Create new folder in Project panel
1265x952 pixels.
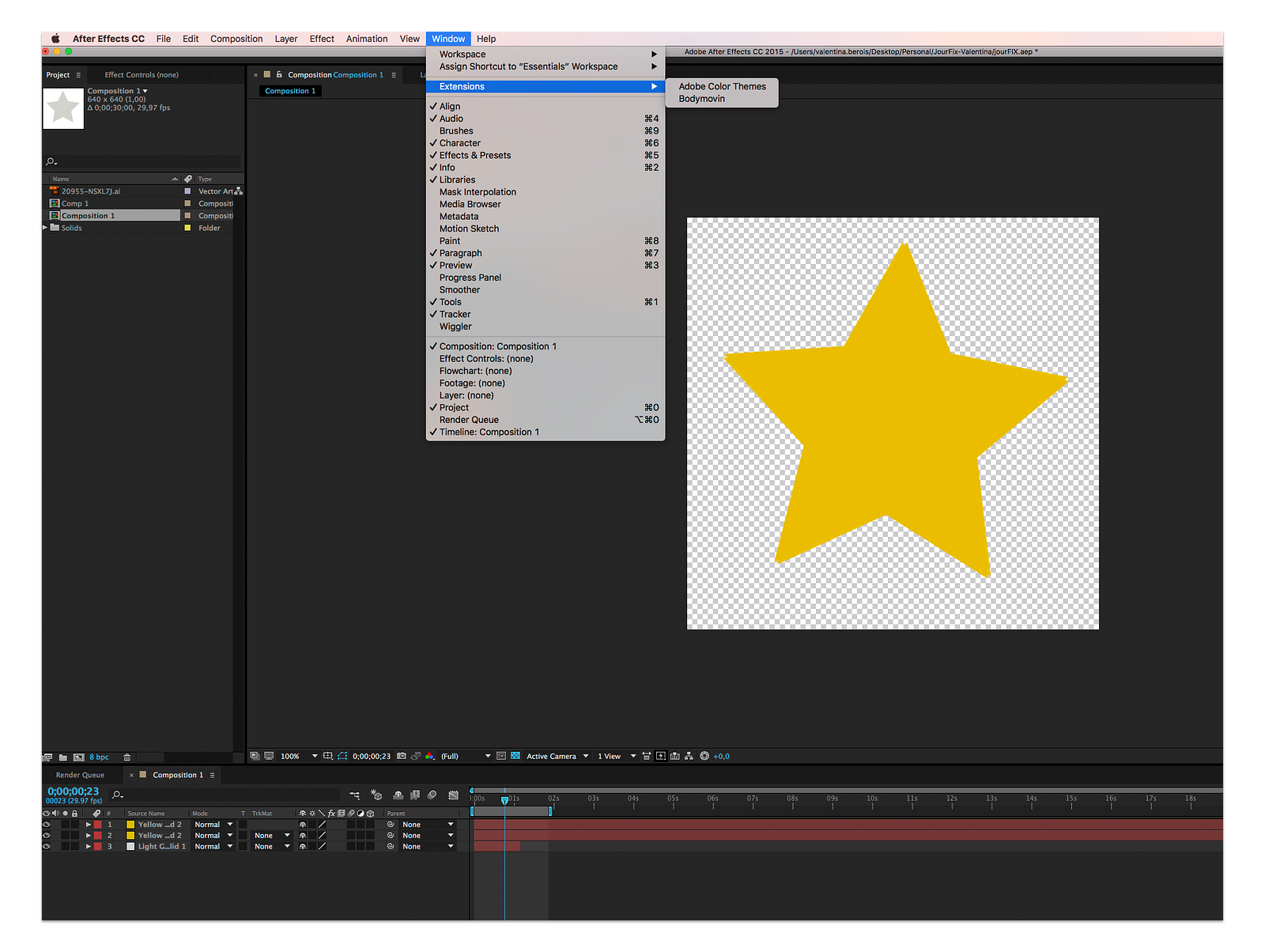[63, 757]
